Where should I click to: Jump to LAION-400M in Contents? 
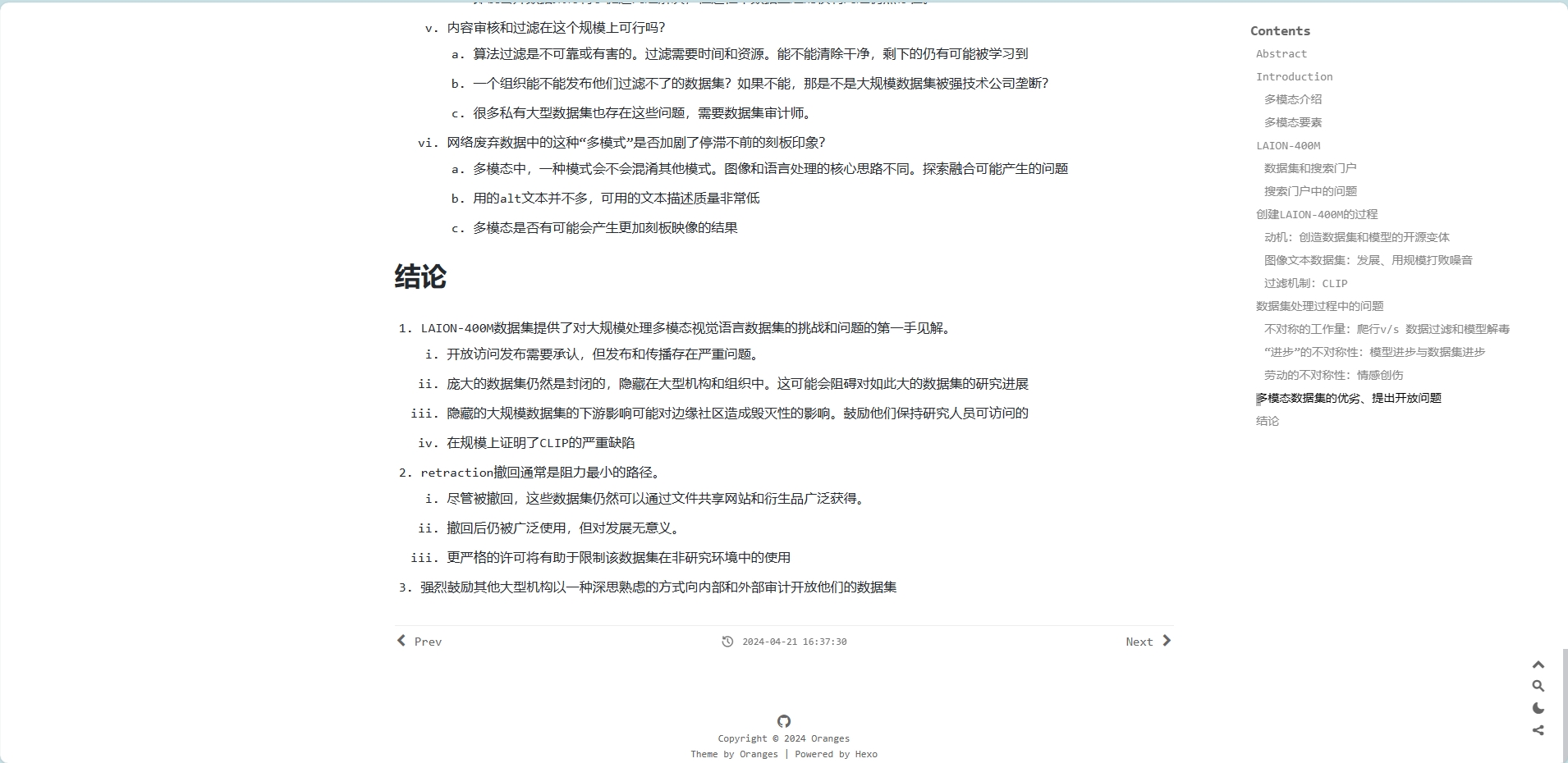pyautogui.click(x=1288, y=145)
